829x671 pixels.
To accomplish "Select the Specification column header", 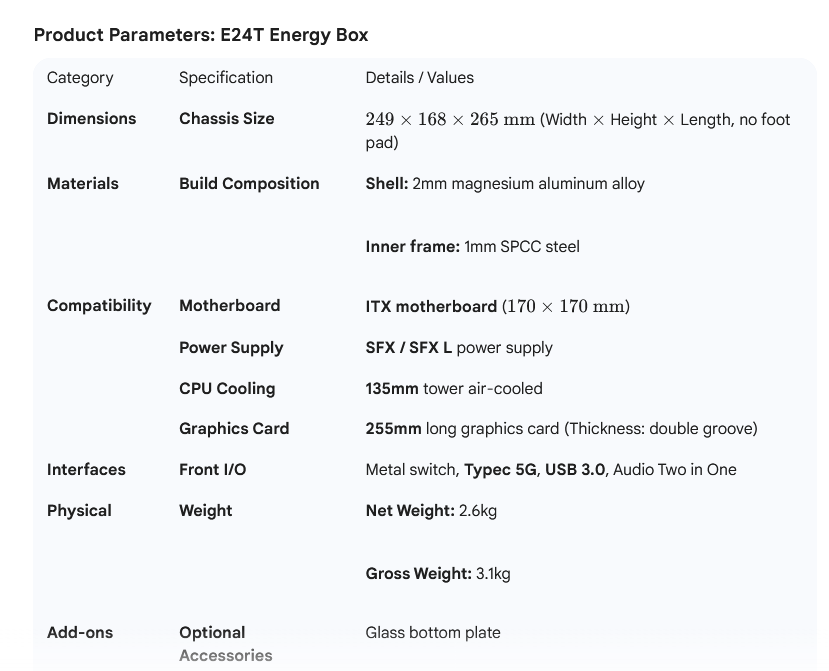I will [226, 78].
